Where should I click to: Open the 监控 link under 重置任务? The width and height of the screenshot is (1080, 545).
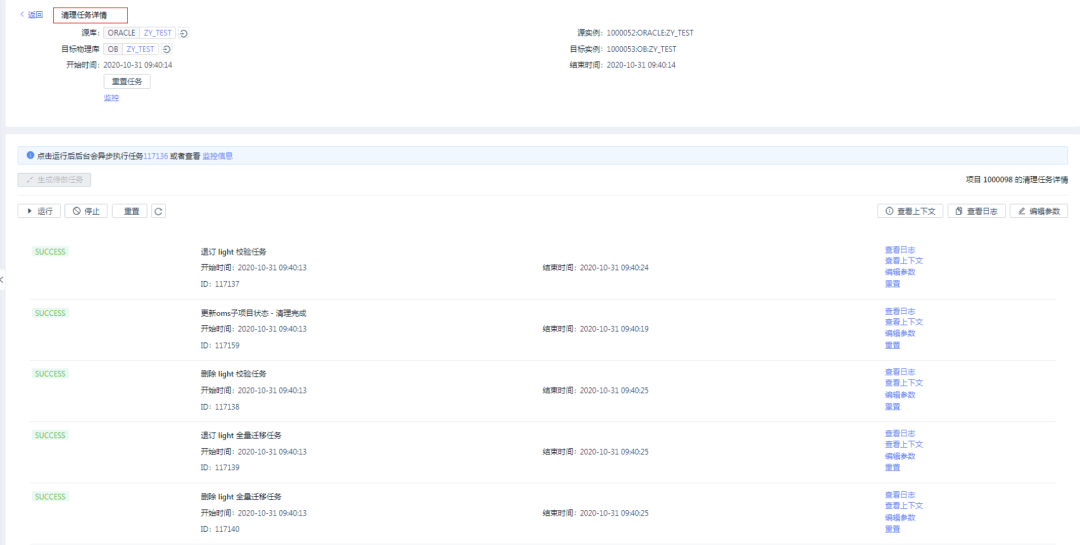coord(111,98)
